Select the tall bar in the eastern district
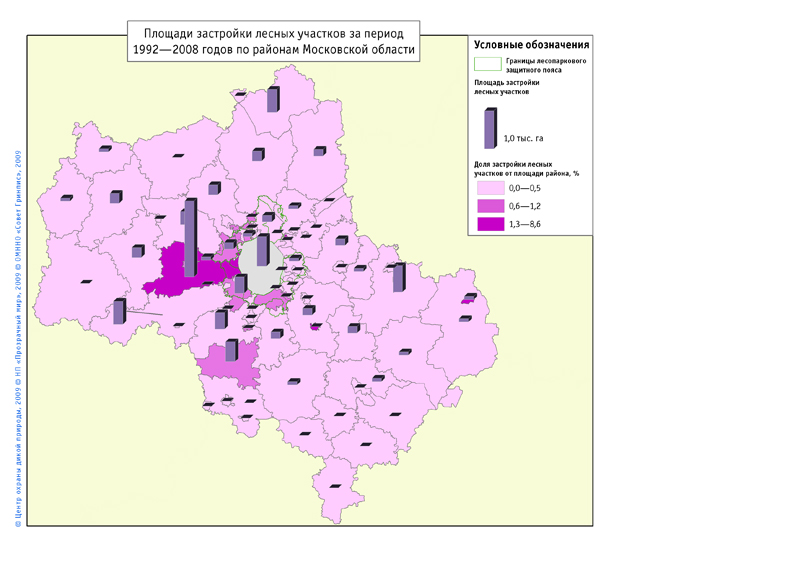800x566 pixels. click(x=399, y=277)
